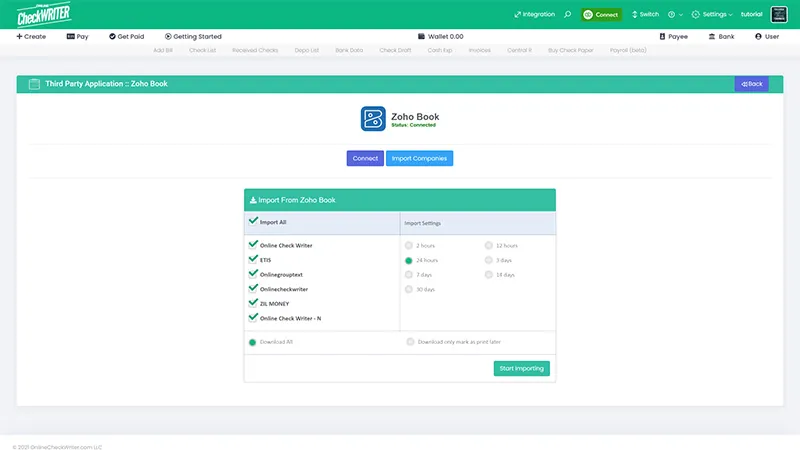Click the tutorial username label
The width and height of the screenshot is (800, 450).
click(x=752, y=14)
